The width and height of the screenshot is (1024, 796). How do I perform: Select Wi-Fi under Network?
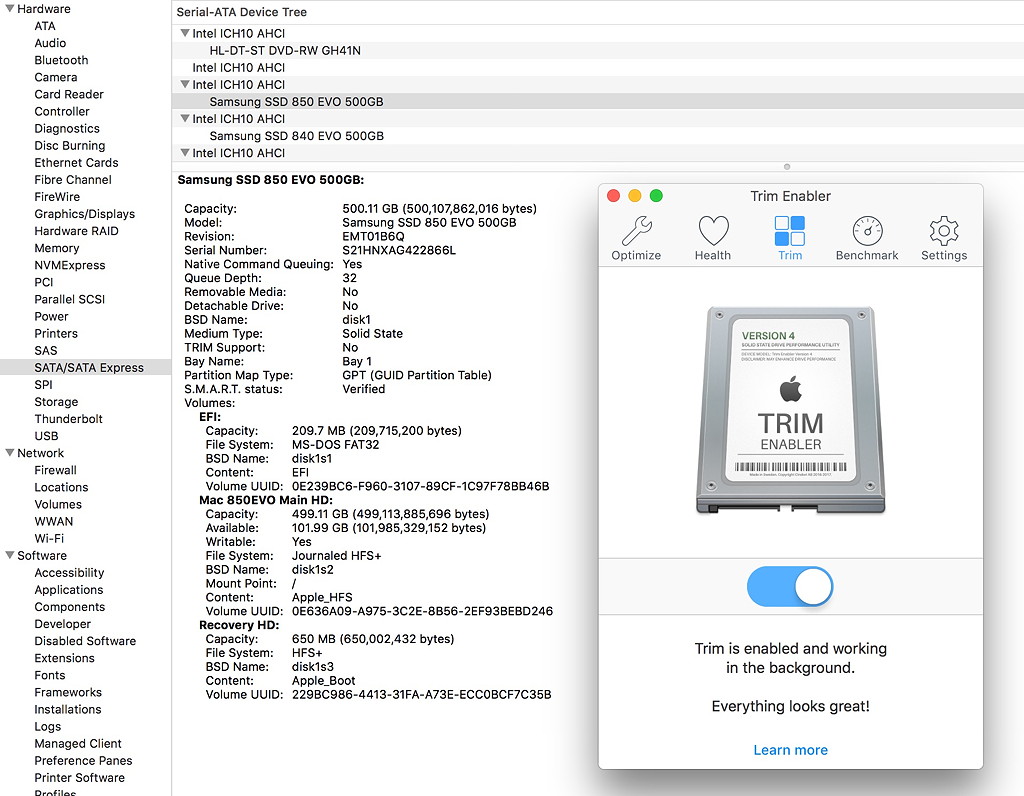pos(49,538)
